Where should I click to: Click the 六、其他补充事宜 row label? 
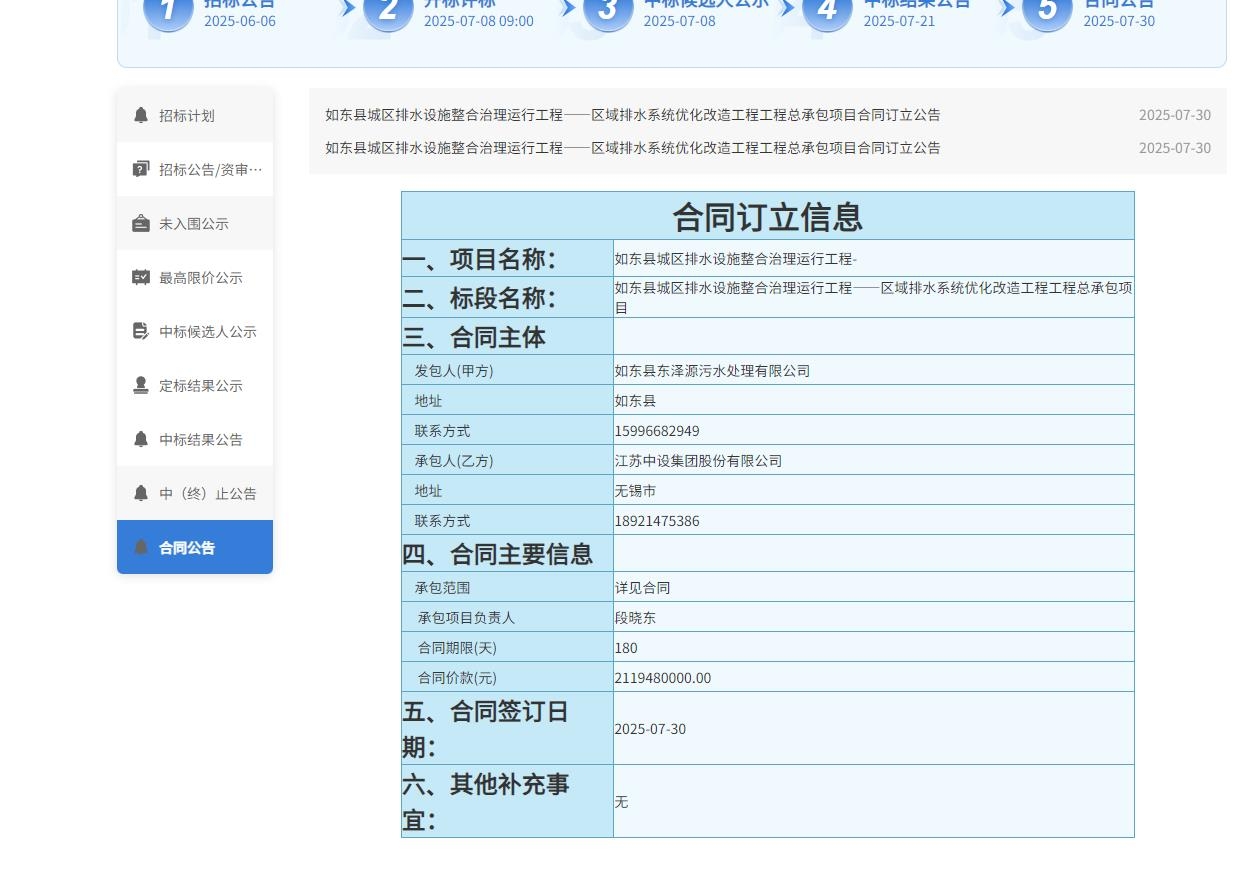pos(486,802)
